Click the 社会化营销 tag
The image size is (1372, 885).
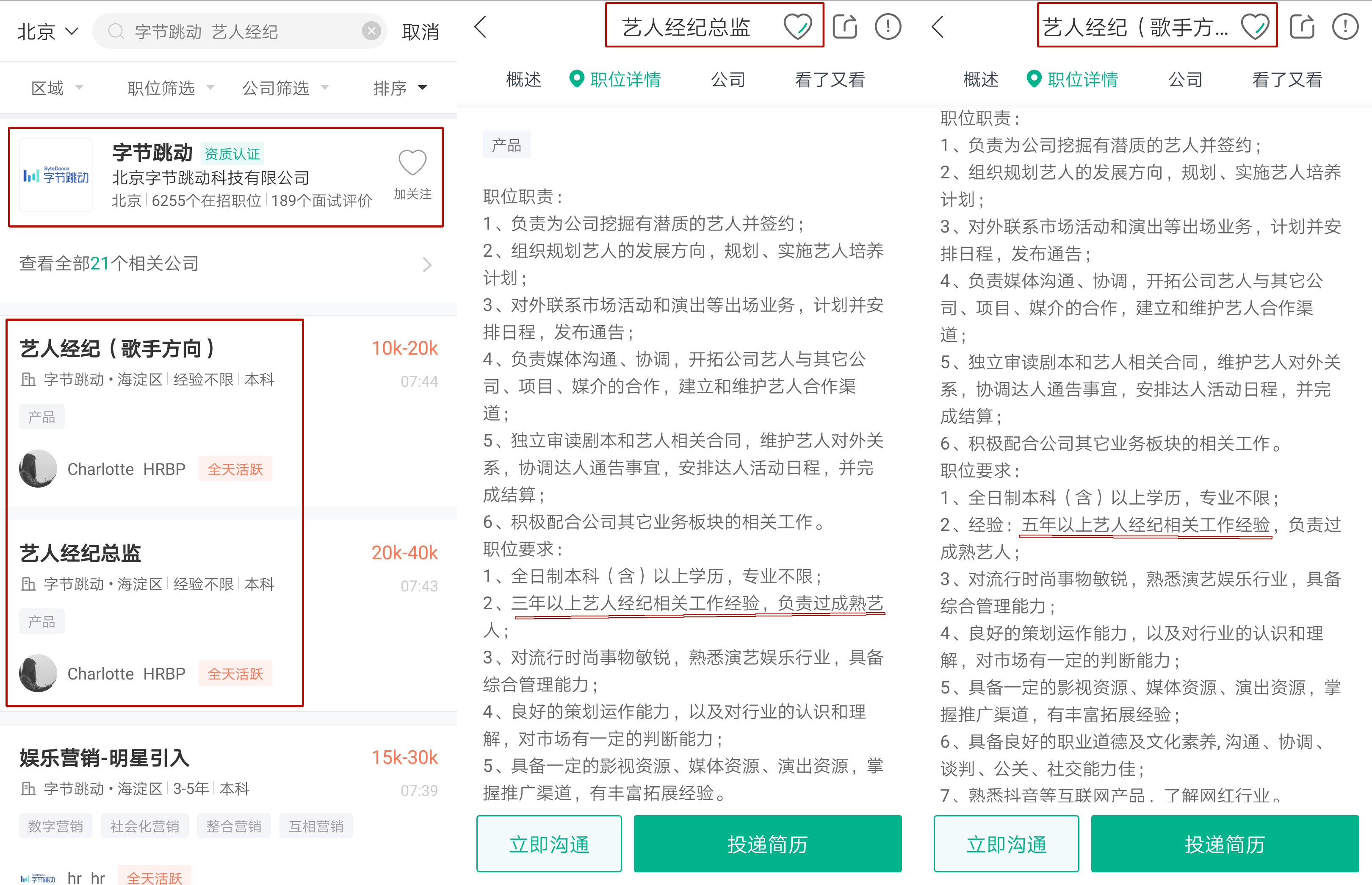point(145,826)
